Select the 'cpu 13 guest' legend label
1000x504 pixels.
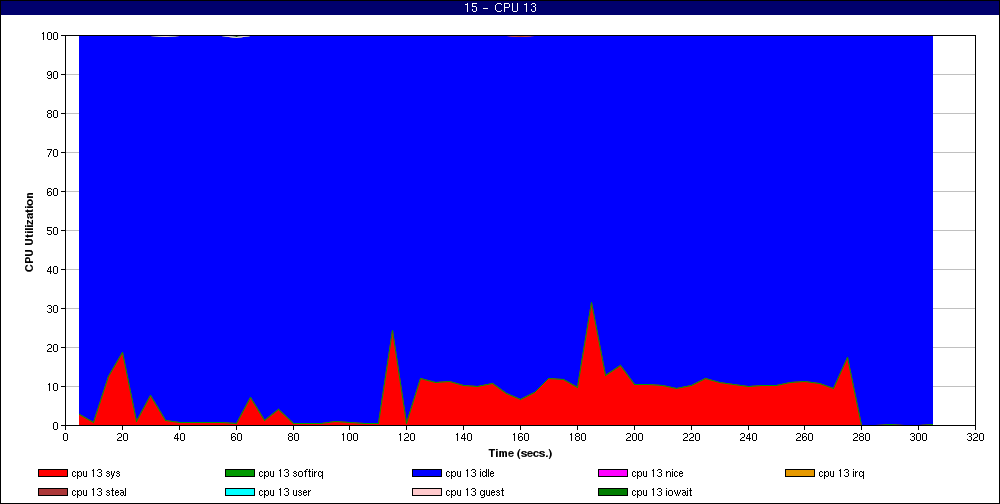click(x=474, y=493)
